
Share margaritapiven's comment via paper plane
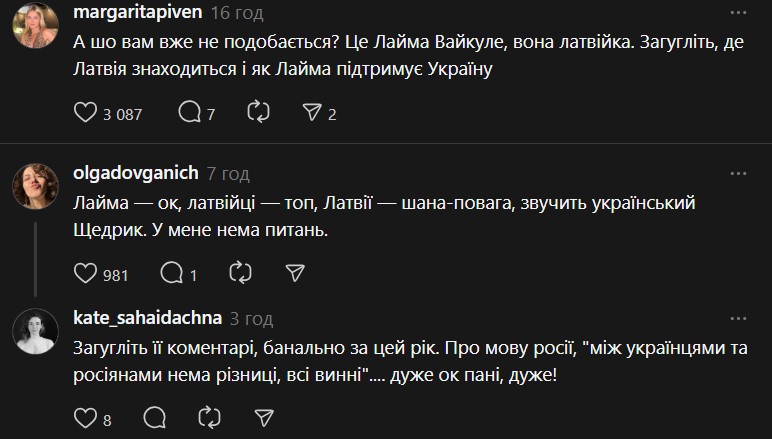pos(312,113)
